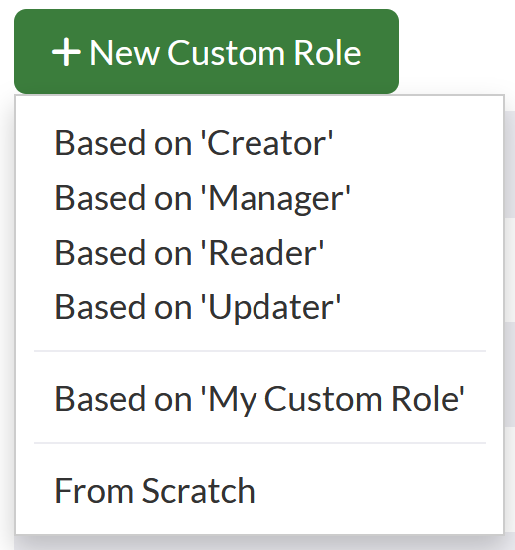This screenshot has width=515, height=550.
Task: Copy the existing My Custom Role
Action: coord(259,399)
